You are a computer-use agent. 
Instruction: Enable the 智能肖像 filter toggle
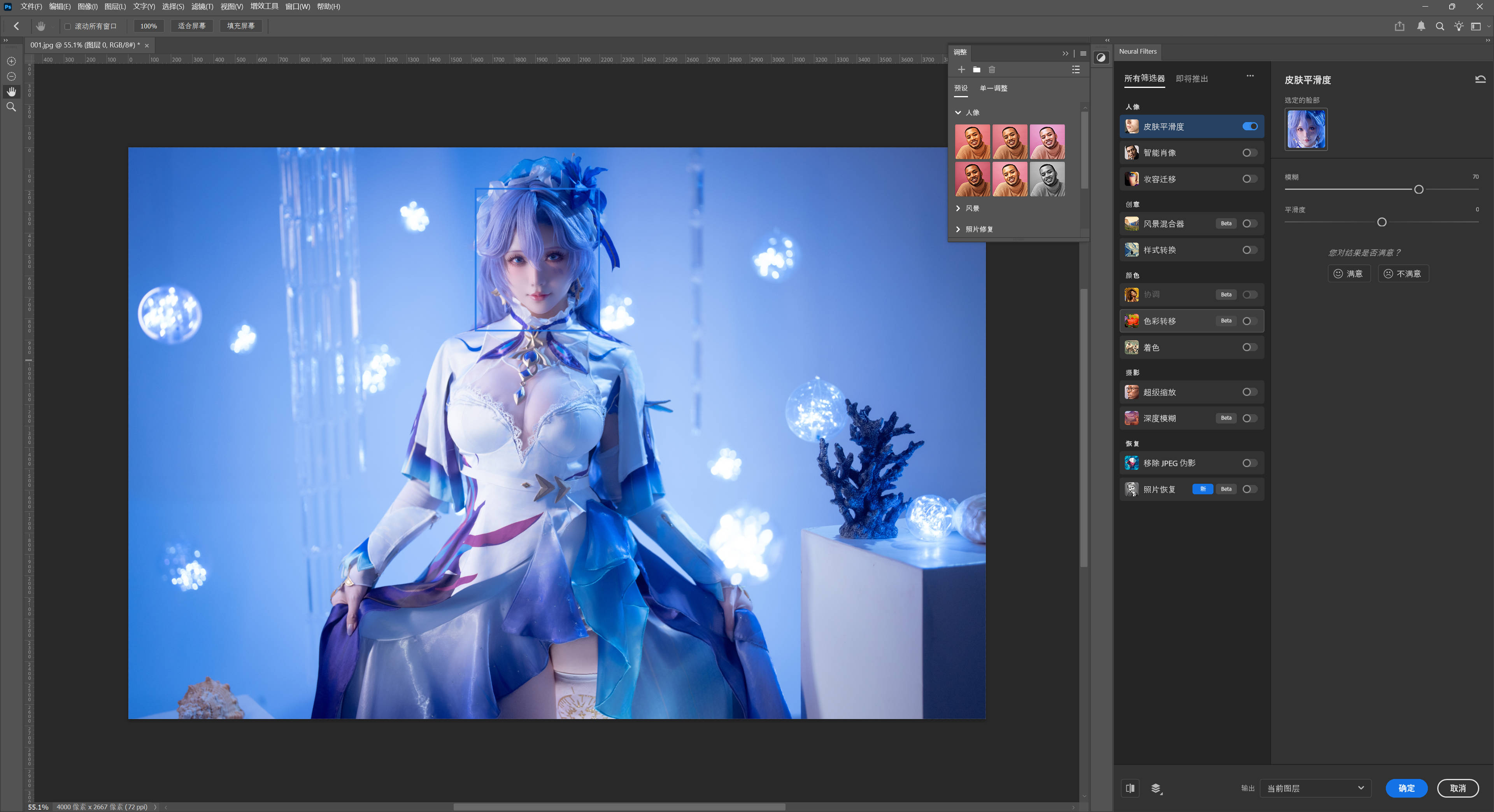pyautogui.click(x=1250, y=153)
